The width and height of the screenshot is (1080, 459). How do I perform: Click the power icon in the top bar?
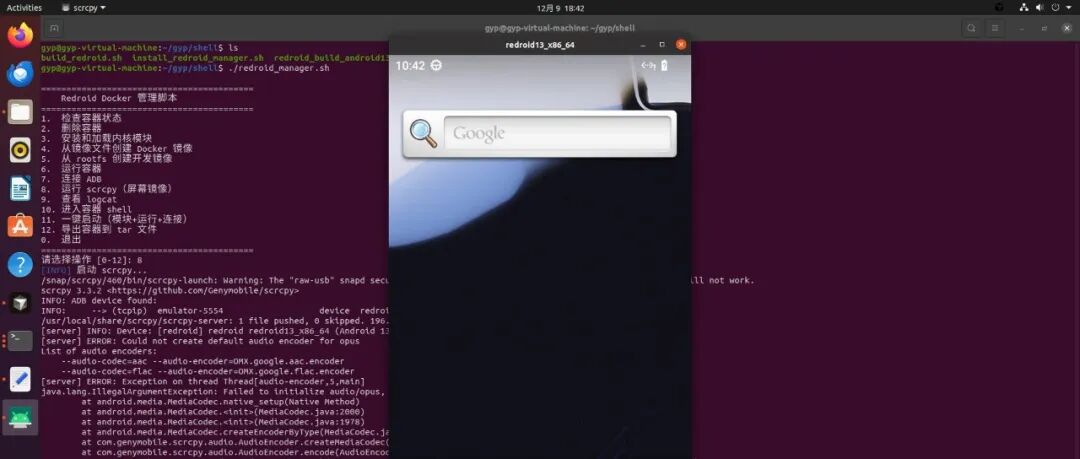pos(1055,8)
